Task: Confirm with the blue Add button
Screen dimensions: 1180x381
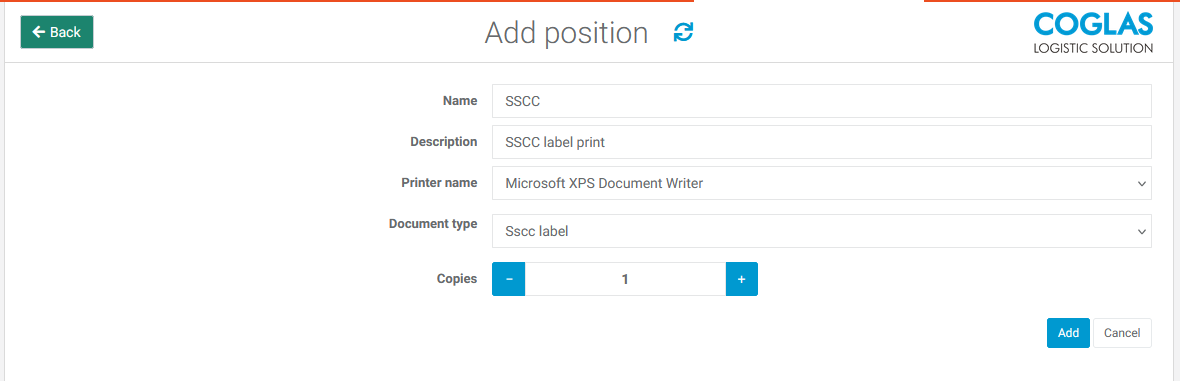Action: tap(1068, 333)
